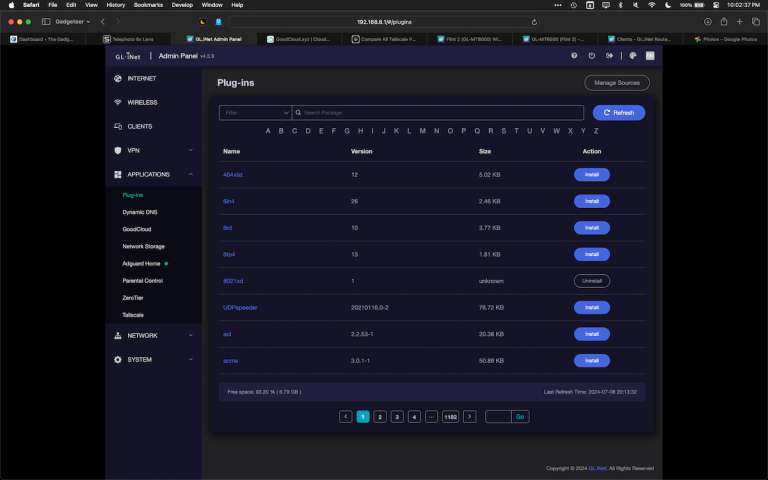The width and height of the screenshot is (768, 480).
Task: Open the Bookmarks menu in menu bar
Action: [x=147, y=5]
